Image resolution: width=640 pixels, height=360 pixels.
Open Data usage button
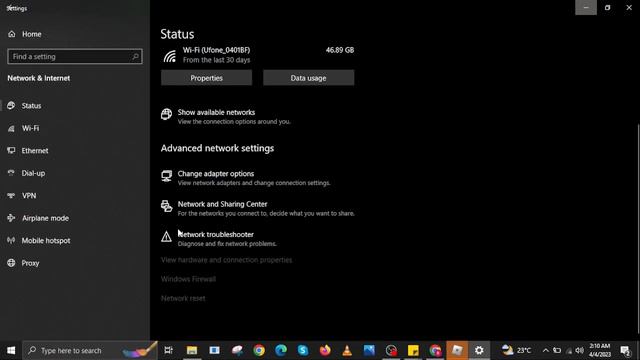pos(309,78)
